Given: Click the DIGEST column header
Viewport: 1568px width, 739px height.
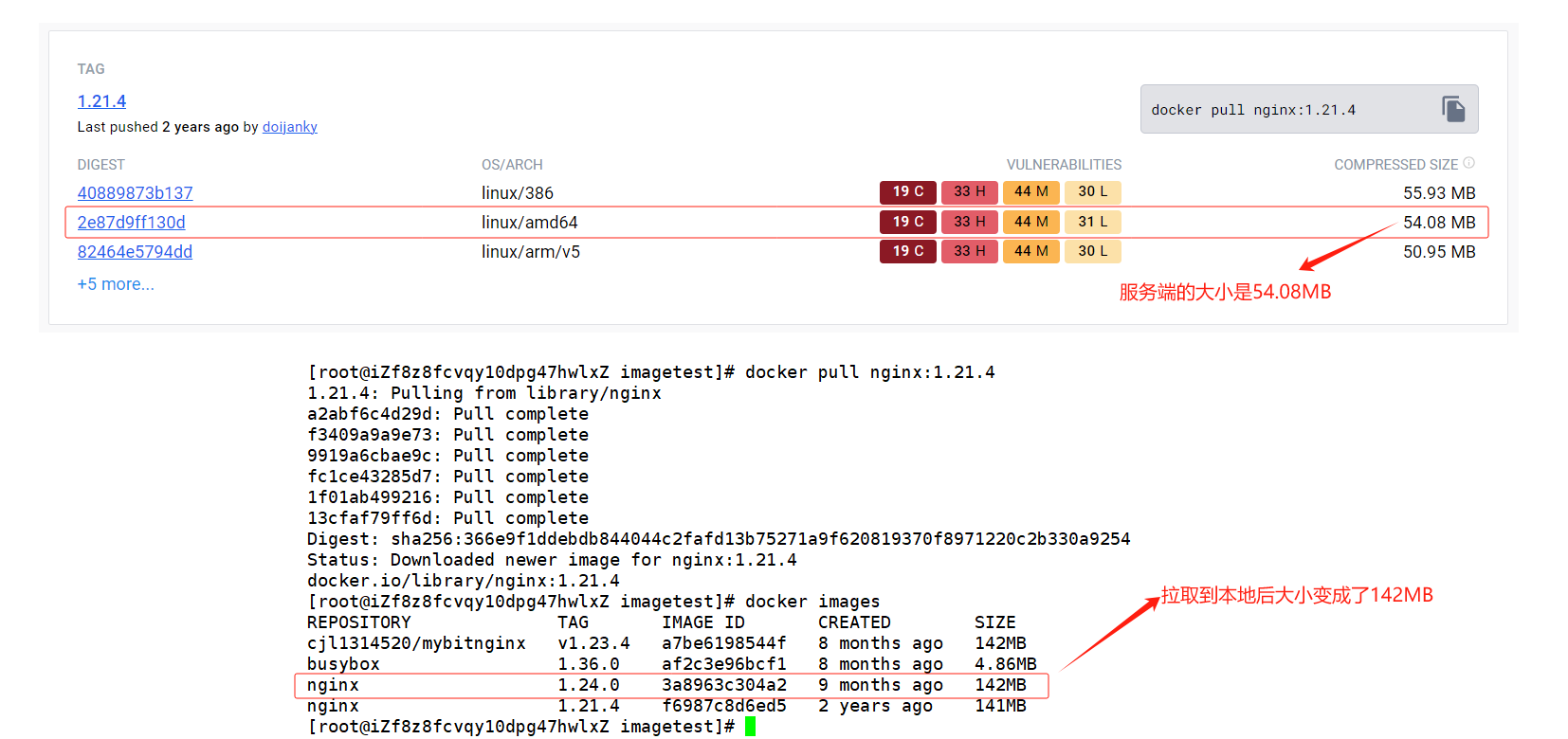Looking at the screenshot, I should [x=101, y=165].
